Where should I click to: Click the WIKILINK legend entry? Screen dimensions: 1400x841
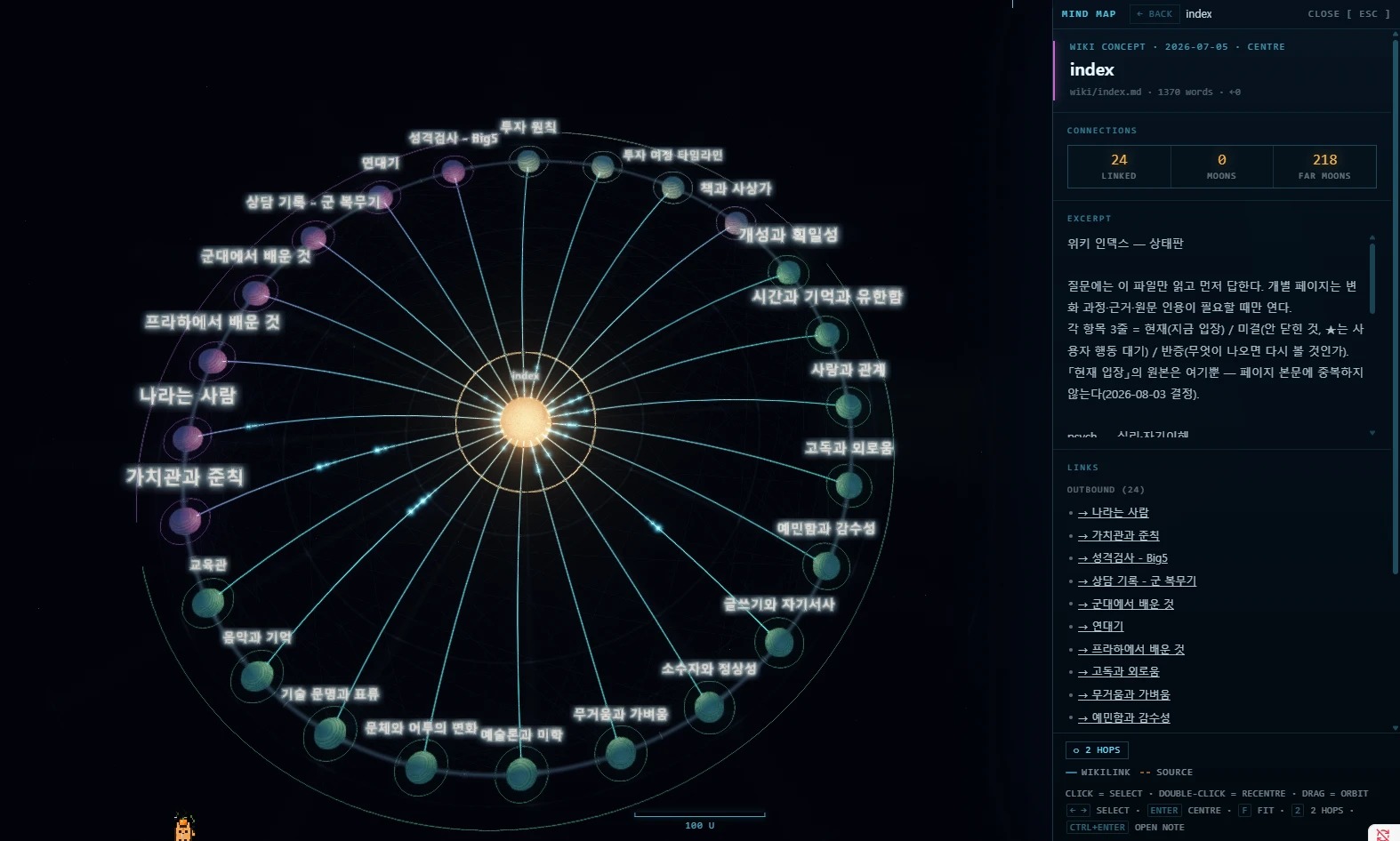click(x=1098, y=773)
